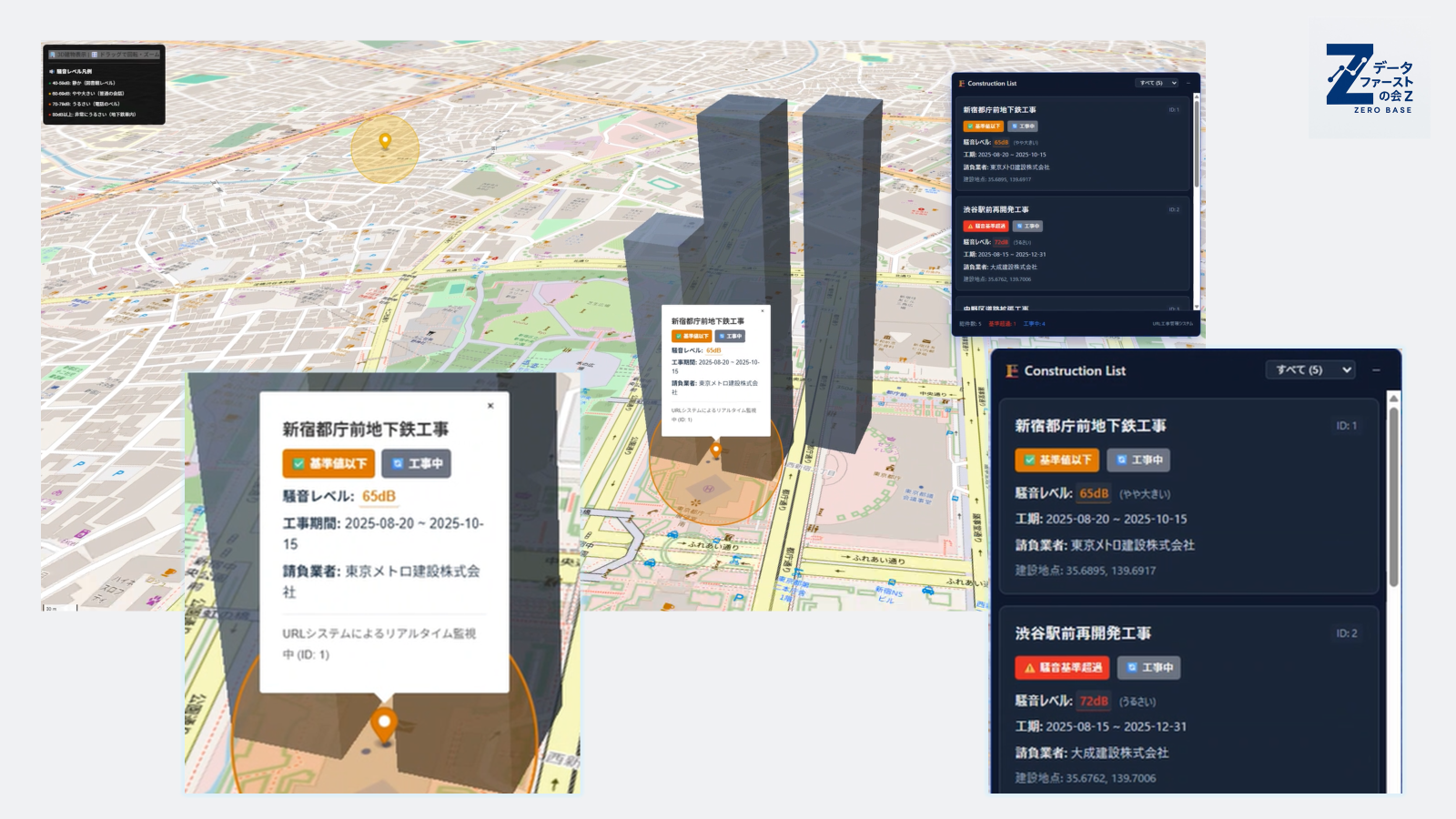The image size is (1456, 819).
Task: Click 請負業者: 東京メトロ建設株式会社 in the enlarged list
Action: point(1105,545)
